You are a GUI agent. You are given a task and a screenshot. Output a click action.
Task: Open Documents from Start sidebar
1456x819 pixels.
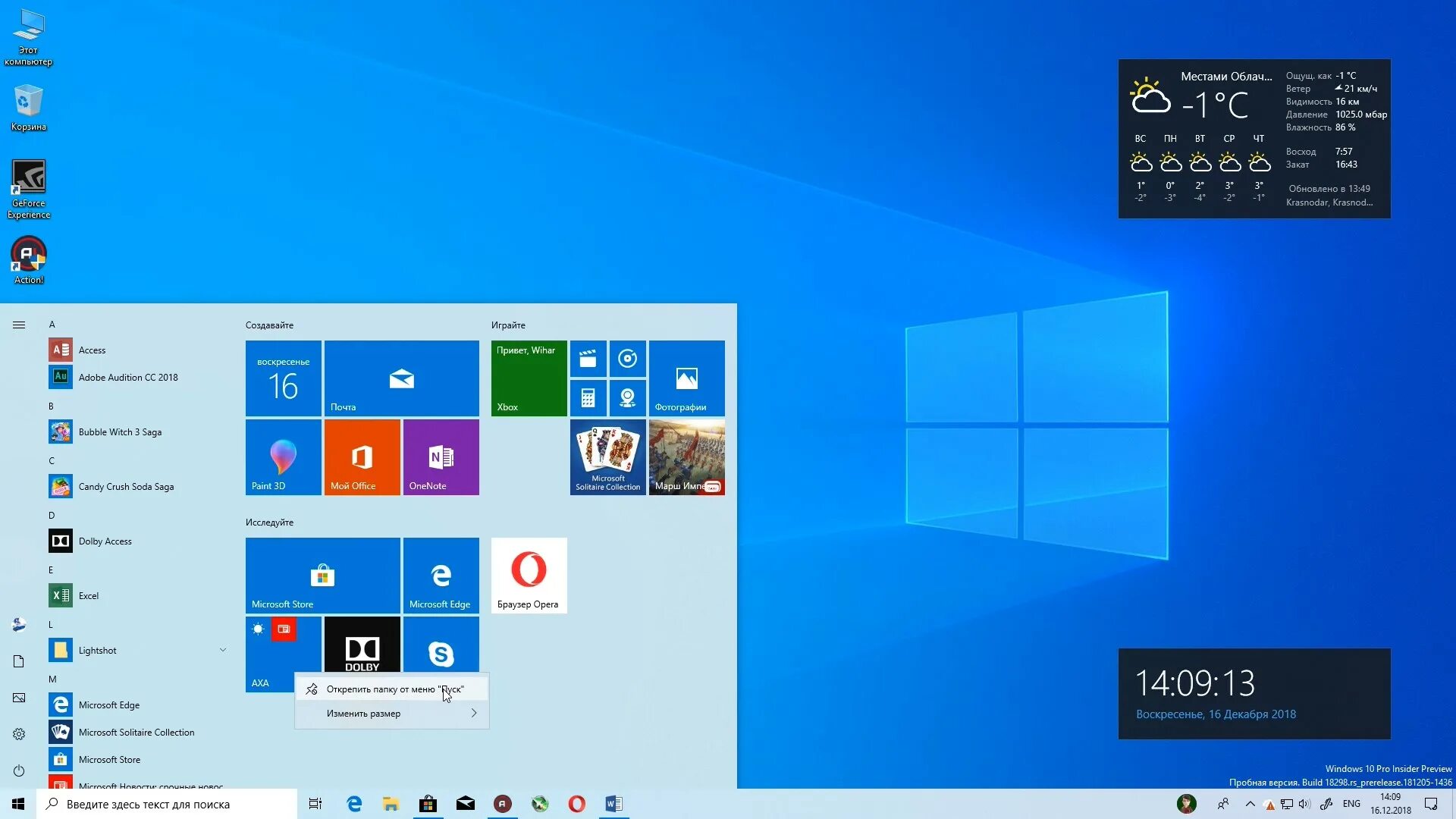[19, 661]
